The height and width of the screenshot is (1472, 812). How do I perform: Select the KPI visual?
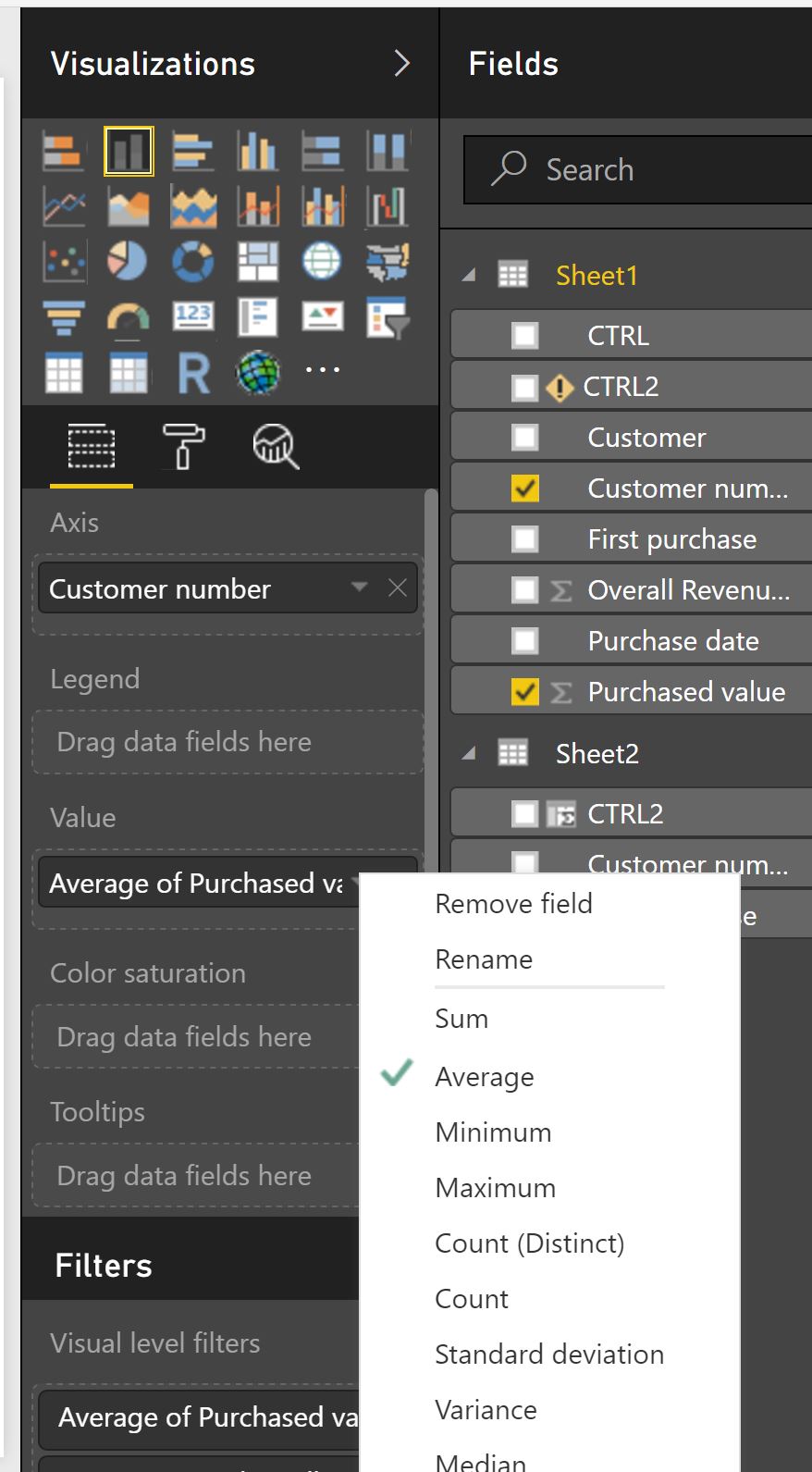[322, 318]
